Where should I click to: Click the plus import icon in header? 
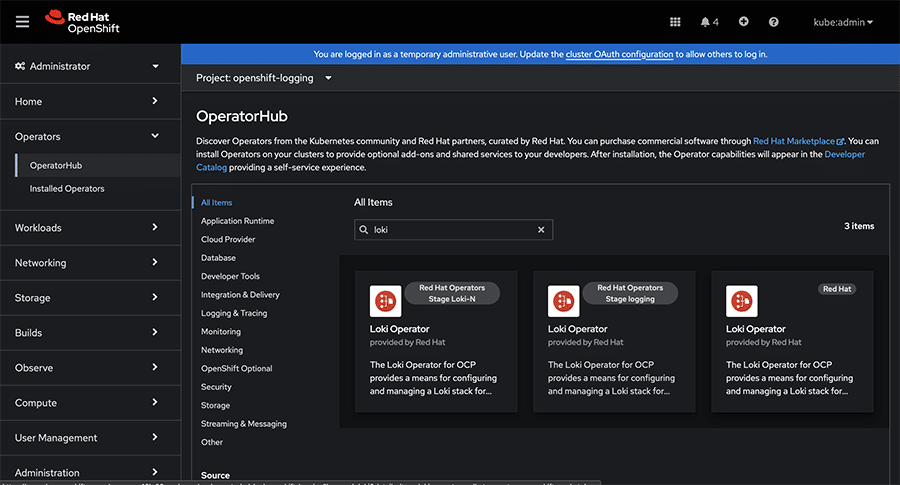(743, 22)
